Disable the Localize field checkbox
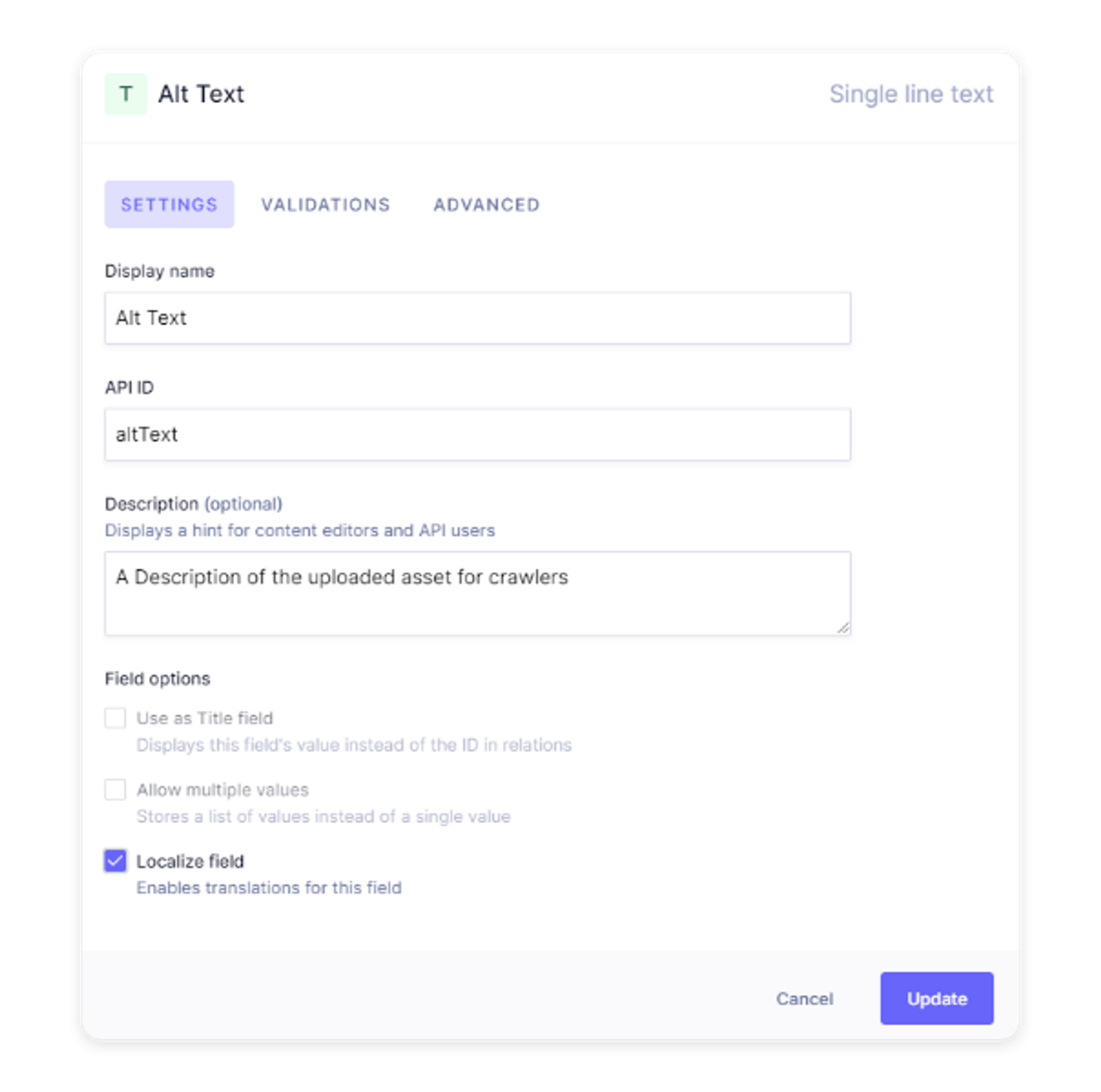This screenshot has height=1092, width=1101. tap(115, 861)
